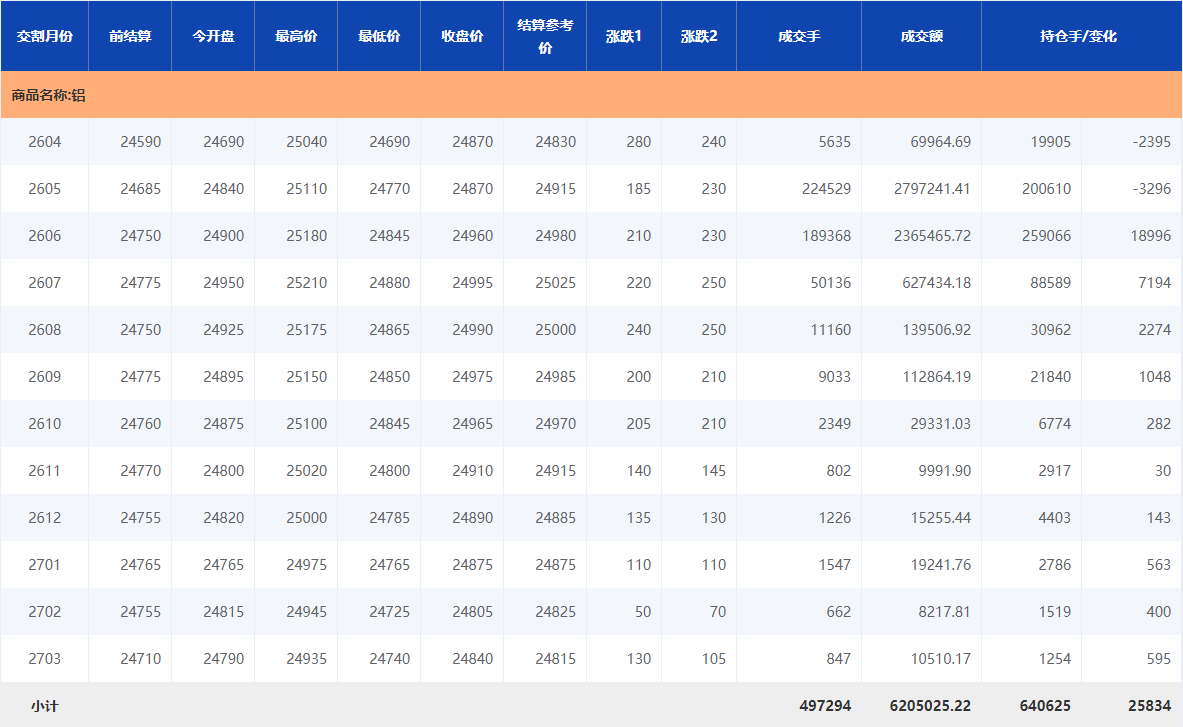This screenshot has width=1183, height=727.
Task: Click the 交割月份 column header
Action: point(44,36)
